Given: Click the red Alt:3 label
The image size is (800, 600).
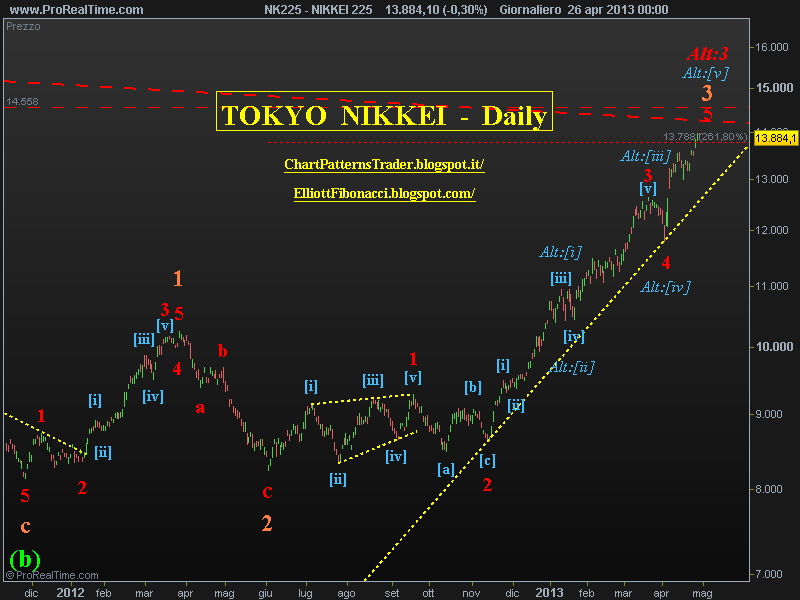Looking at the screenshot, I should click(707, 54).
